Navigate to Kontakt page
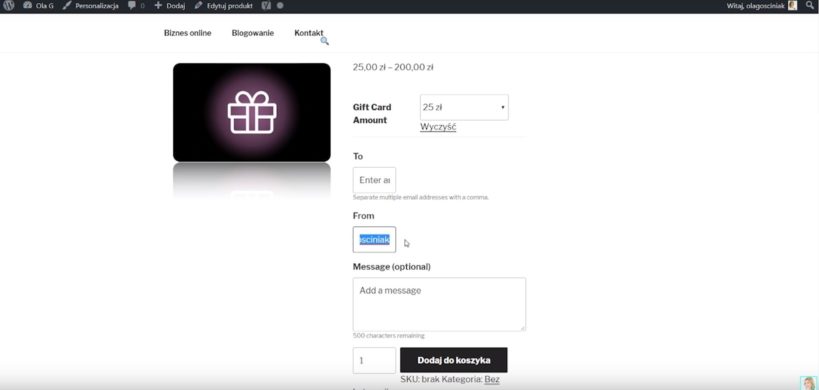819x390 pixels. (309, 33)
